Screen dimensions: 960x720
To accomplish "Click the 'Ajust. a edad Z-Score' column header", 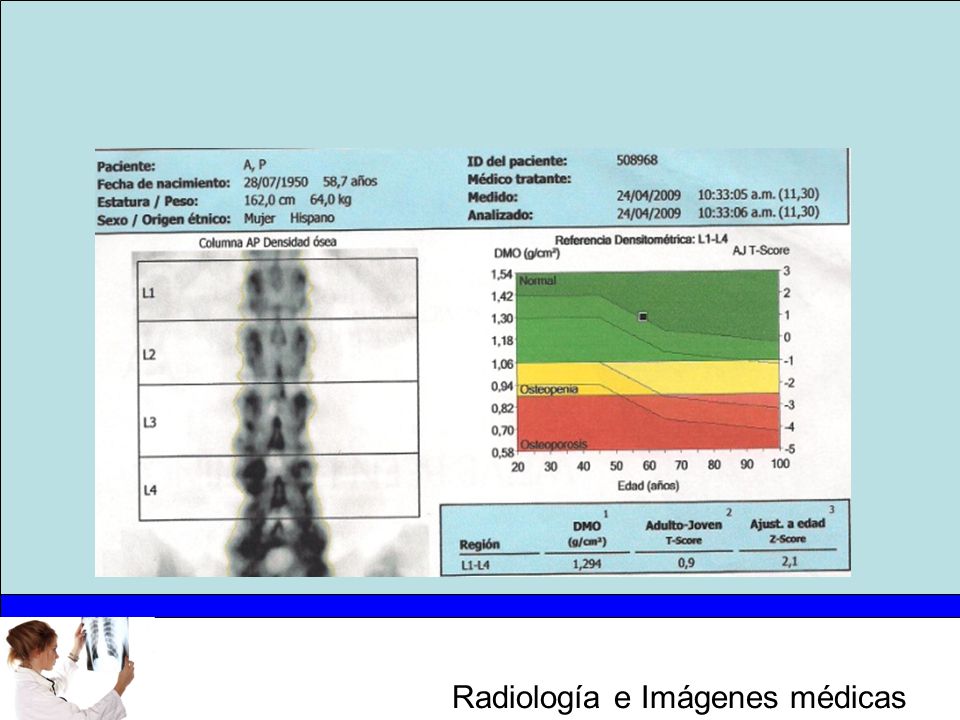I will (x=787, y=530).
